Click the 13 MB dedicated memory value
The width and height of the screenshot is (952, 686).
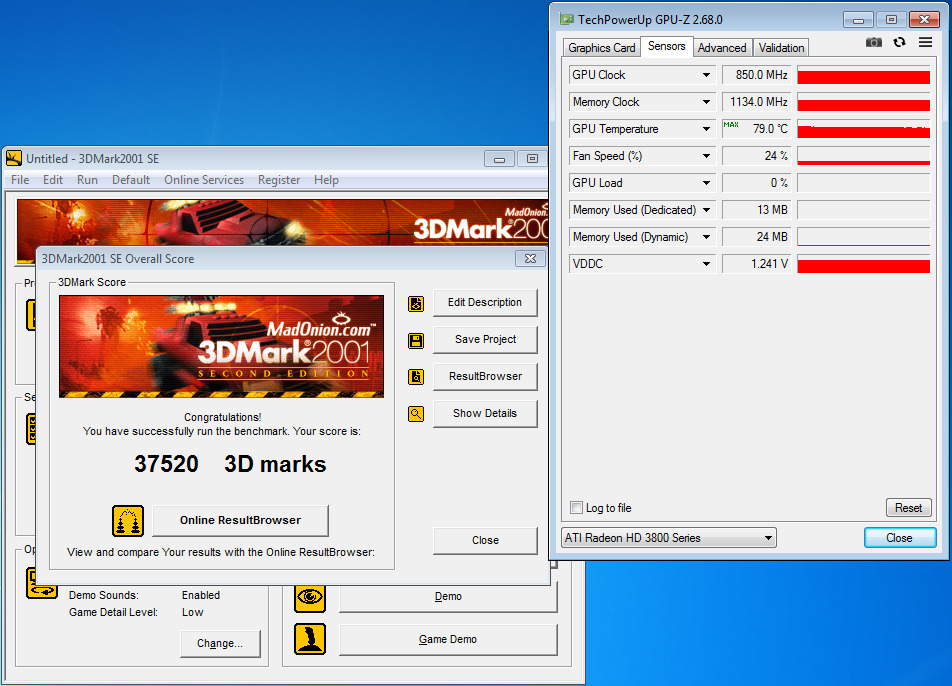756,210
